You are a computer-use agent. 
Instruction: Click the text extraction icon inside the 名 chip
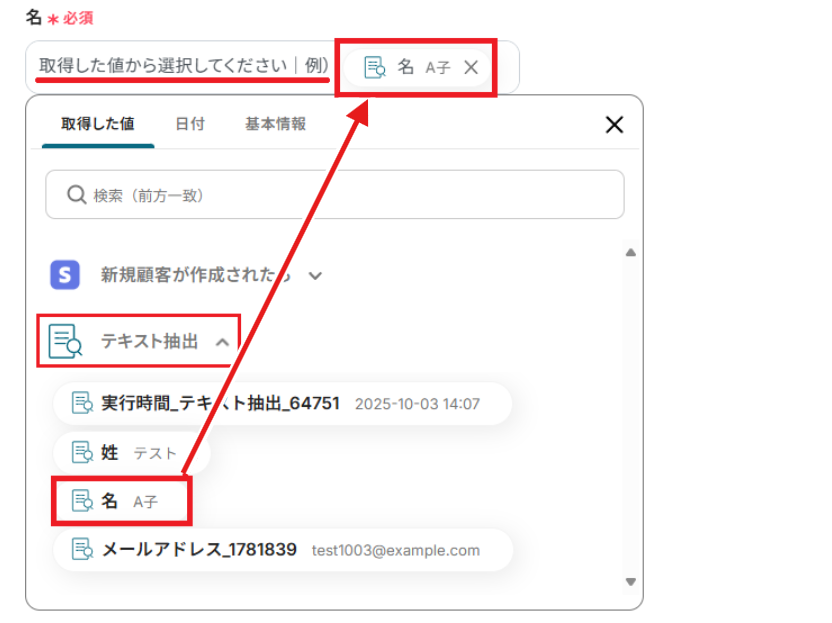[375, 67]
